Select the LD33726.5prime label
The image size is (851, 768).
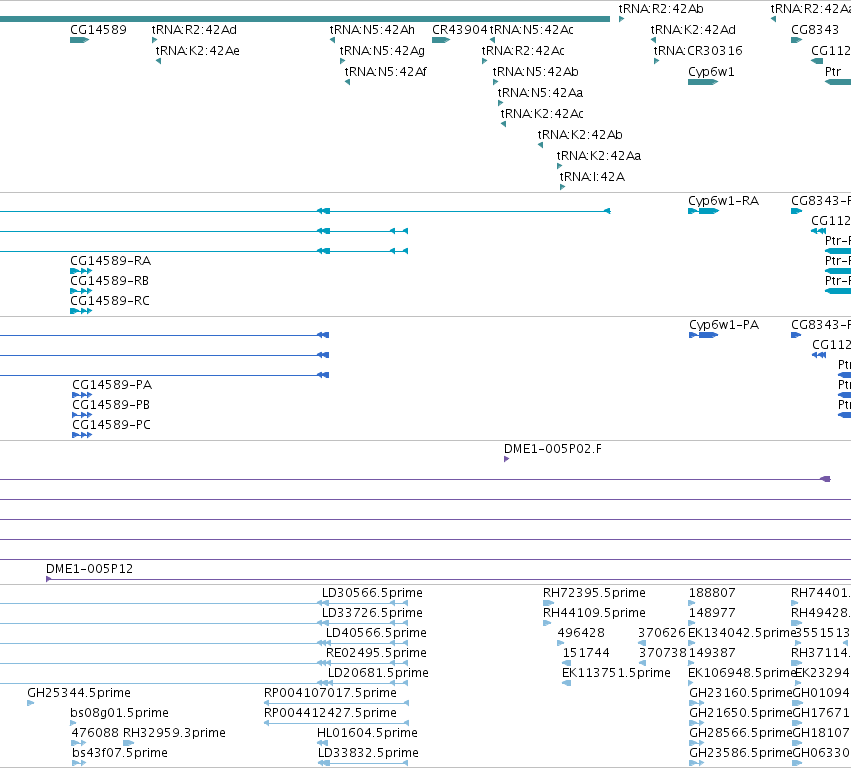coord(372,613)
